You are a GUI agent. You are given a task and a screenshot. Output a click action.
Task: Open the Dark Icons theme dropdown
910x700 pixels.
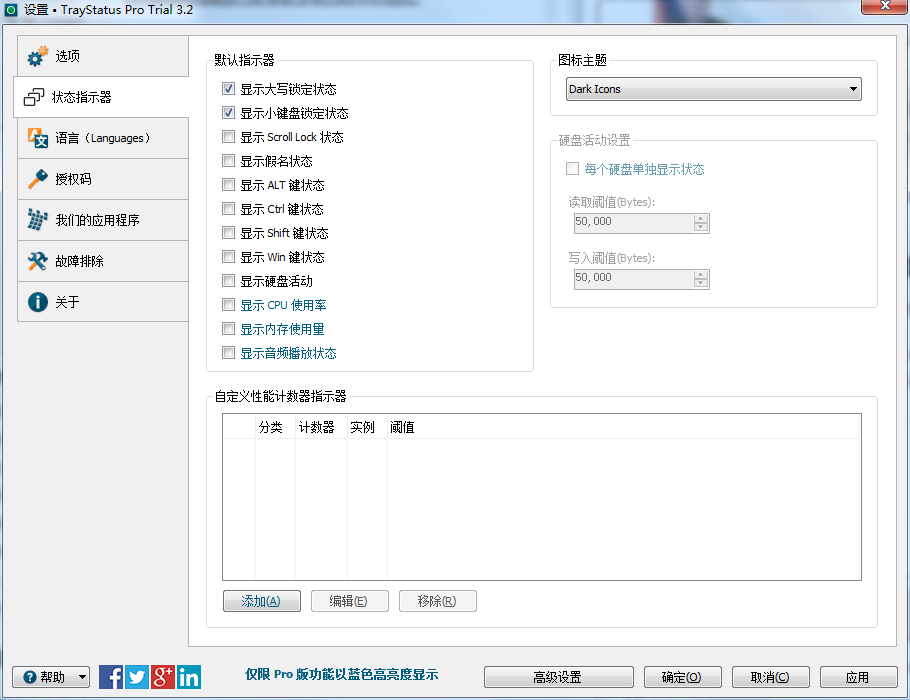tap(713, 89)
